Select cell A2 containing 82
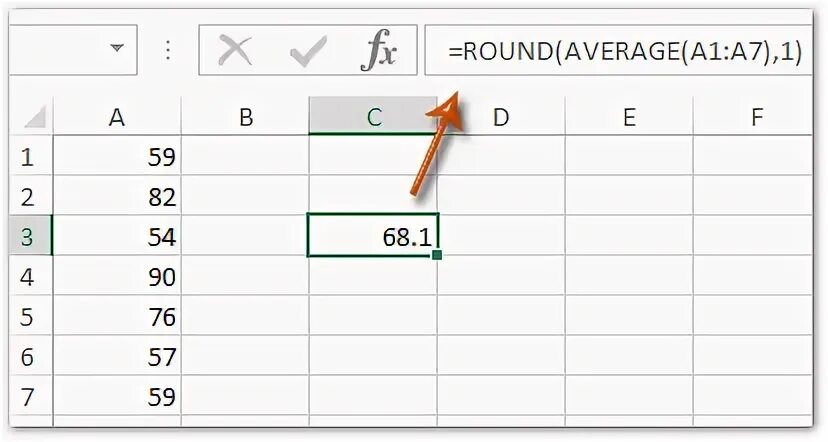The width and height of the screenshot is (828, 442). coord(117,197)
